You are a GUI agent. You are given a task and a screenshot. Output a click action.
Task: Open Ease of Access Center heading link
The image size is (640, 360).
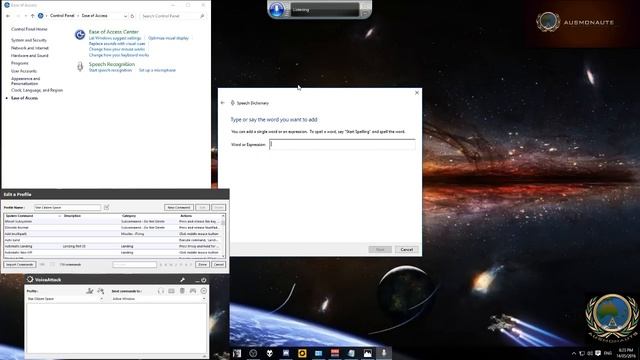pos(113,32)
